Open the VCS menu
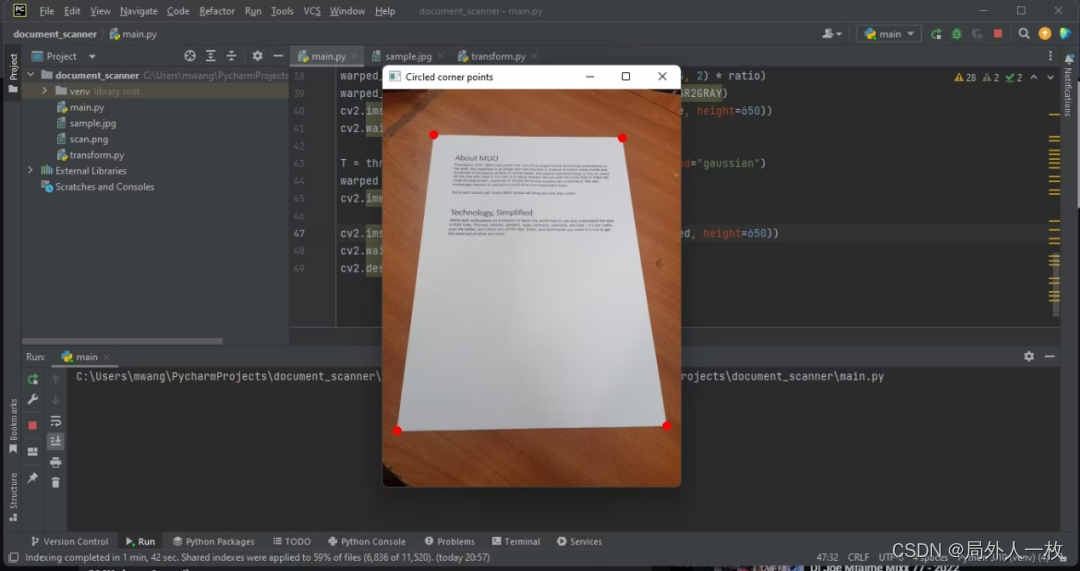This screenshot has width=1080, height=571. [x=312, y=11]
